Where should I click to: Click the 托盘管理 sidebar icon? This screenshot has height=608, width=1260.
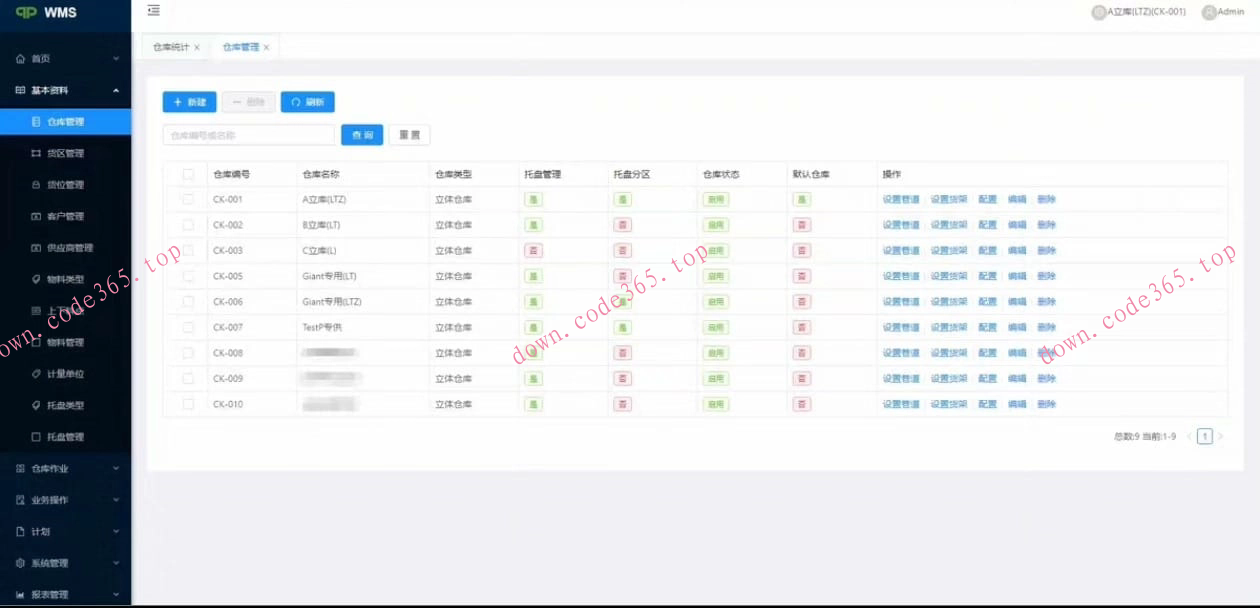(x=37, y=437)
